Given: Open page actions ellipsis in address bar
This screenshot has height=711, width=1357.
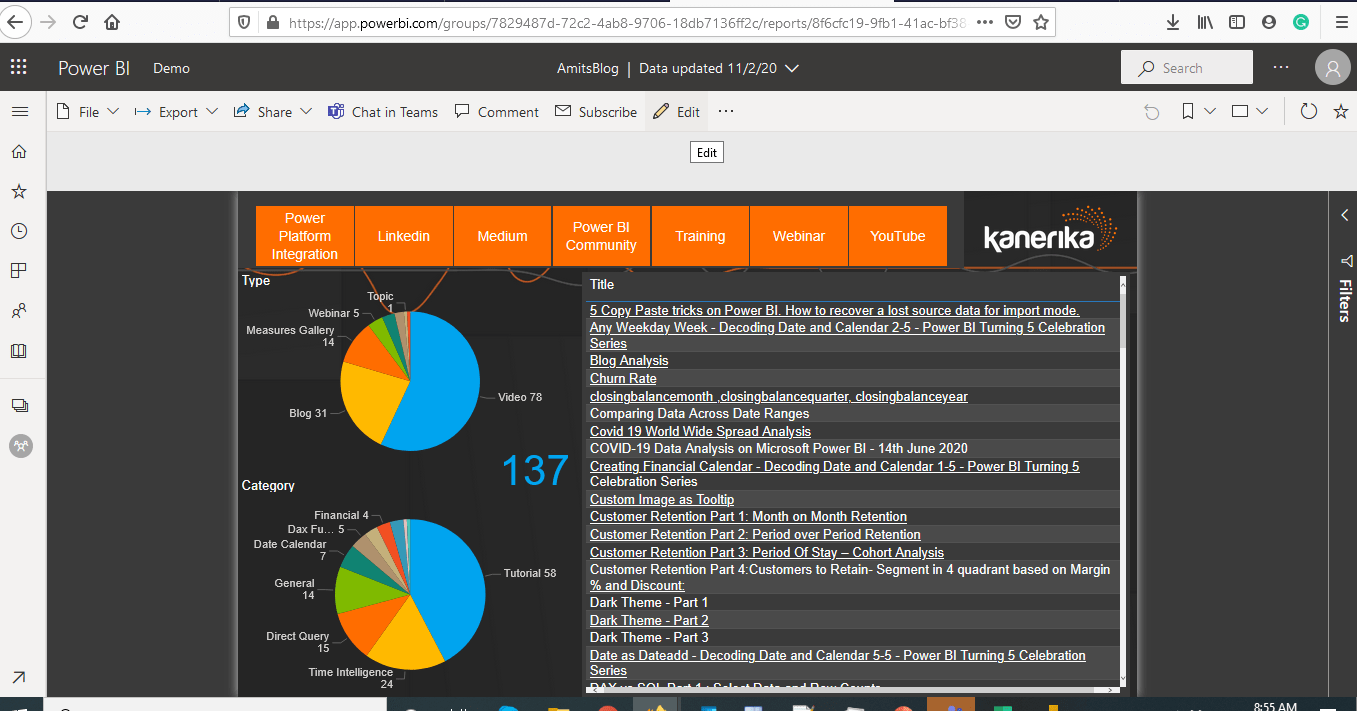Looking at the screenshot, I should 985,21.
